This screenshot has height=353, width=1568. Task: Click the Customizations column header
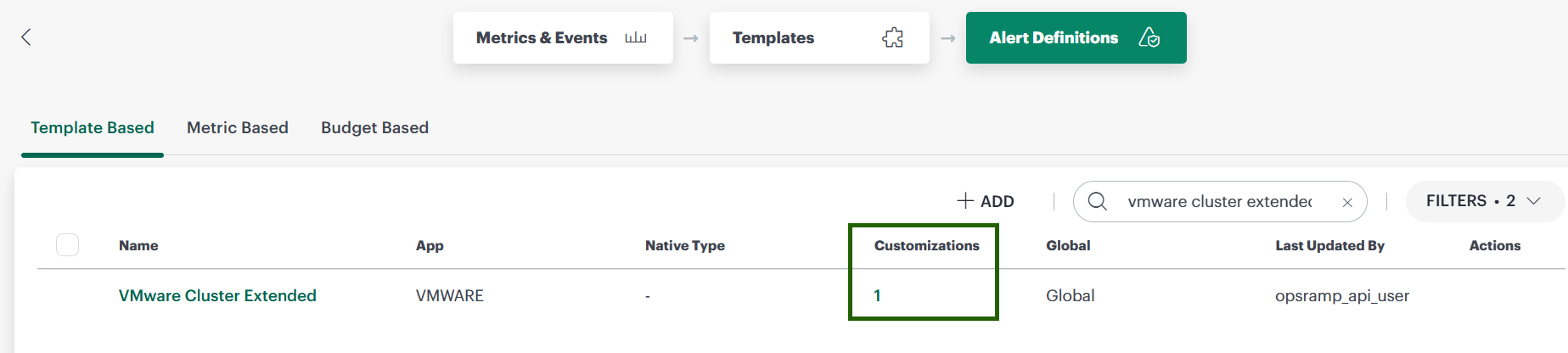click(927, 245)
